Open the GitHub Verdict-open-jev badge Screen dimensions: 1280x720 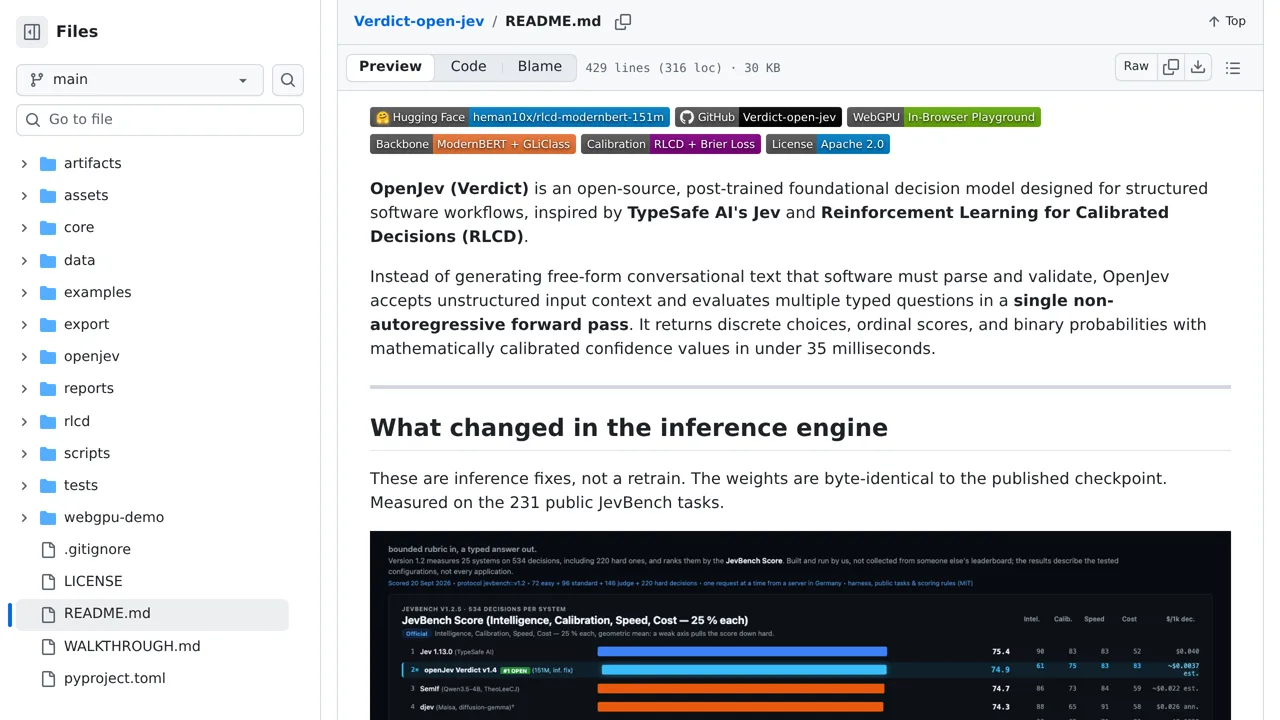[x=758, y=117]
